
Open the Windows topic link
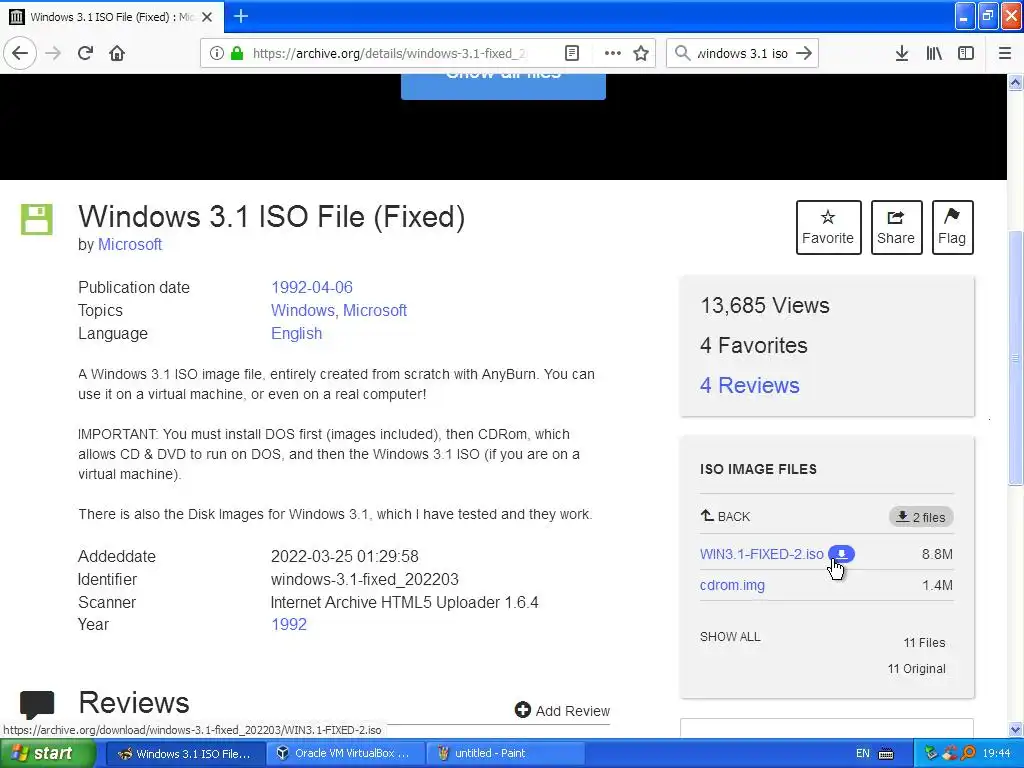[x=304, y=310]
